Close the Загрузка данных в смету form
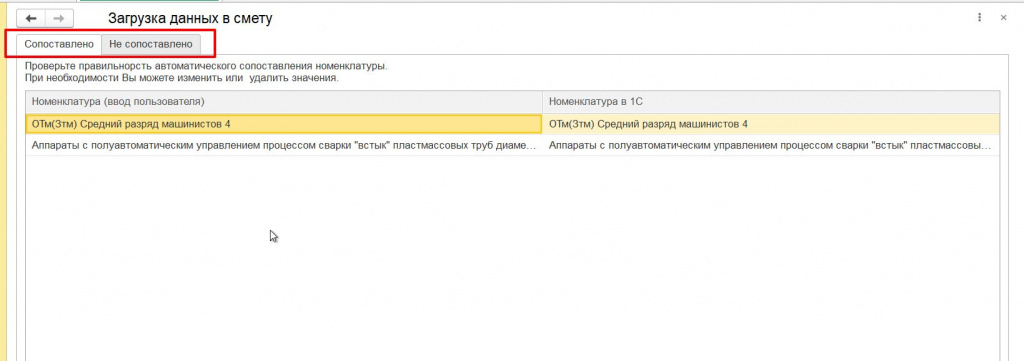1024x361 pixels. [1004, 18]
